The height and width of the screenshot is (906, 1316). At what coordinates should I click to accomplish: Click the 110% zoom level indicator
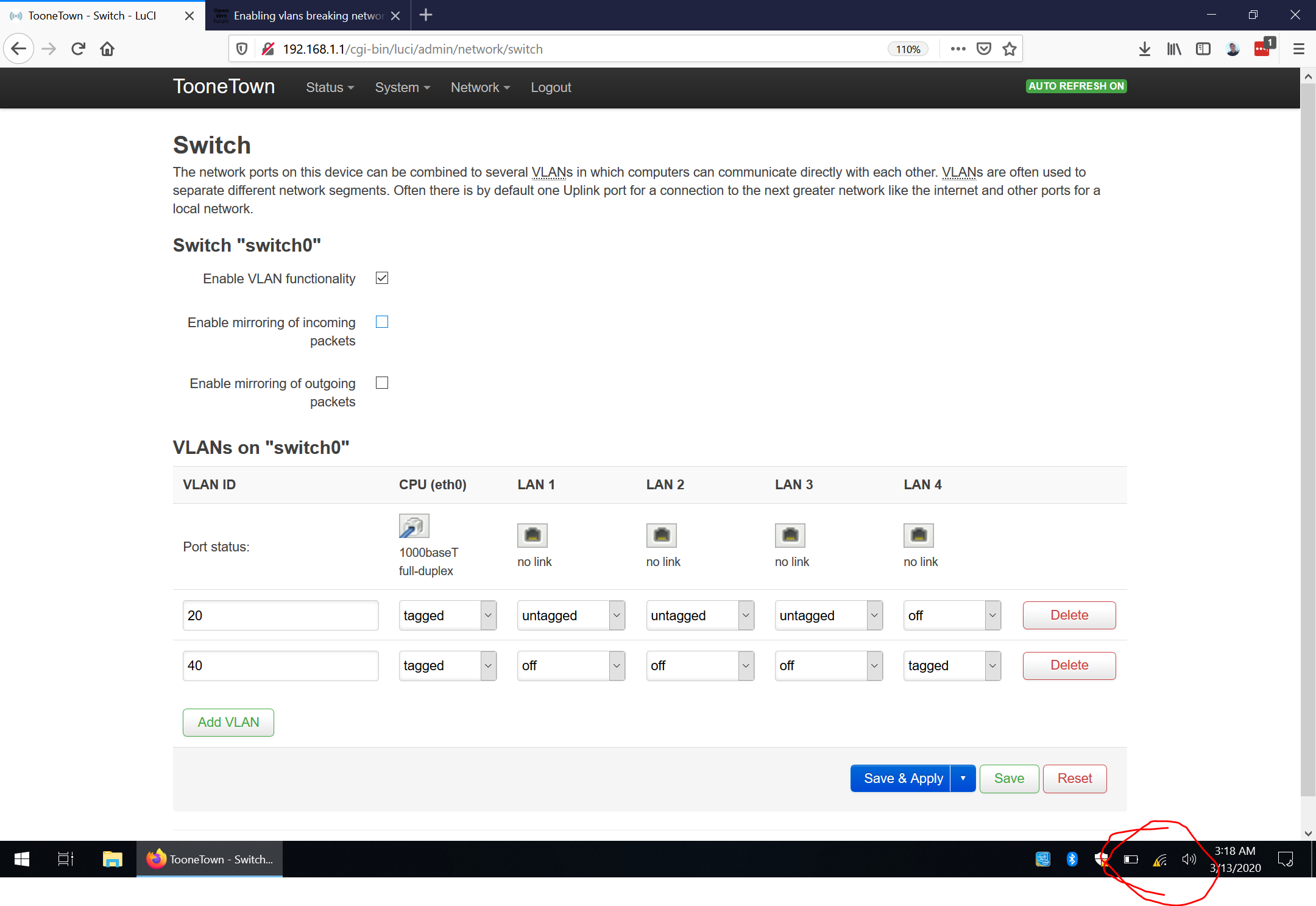908,49
